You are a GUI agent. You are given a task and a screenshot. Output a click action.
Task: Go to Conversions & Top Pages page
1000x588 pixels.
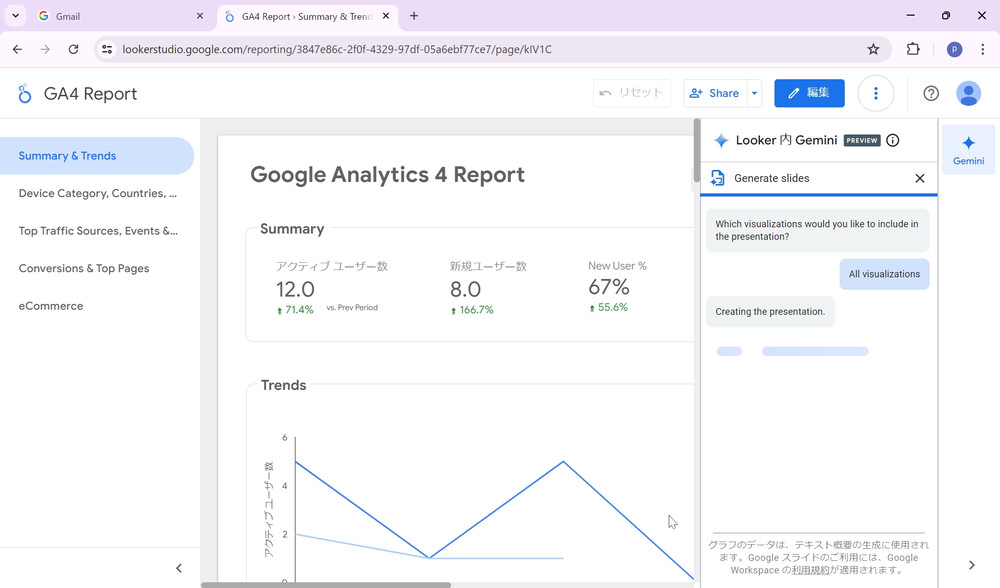click(84, 268)
